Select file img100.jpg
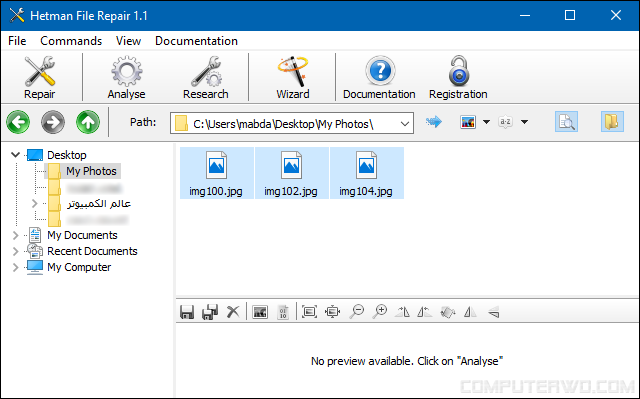Viewport: 640px width, 399px height. tap(216, 173)
